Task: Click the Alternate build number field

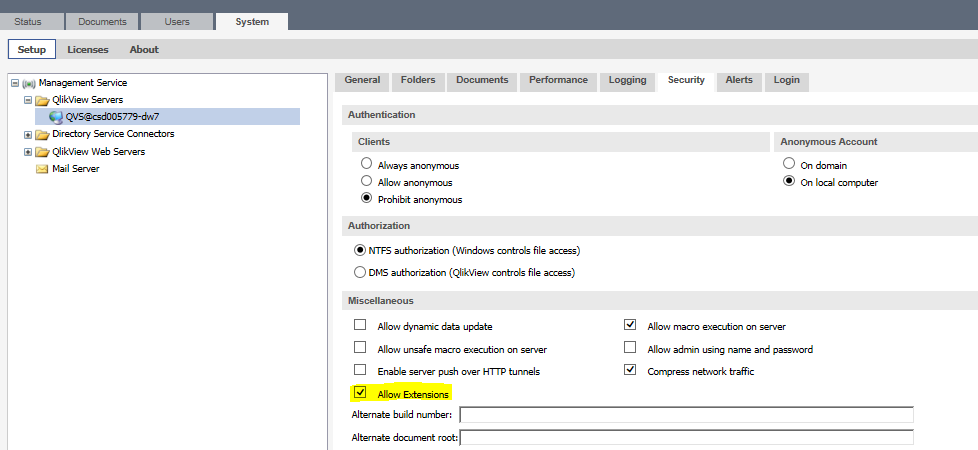Action: click(x=686, y=415)
